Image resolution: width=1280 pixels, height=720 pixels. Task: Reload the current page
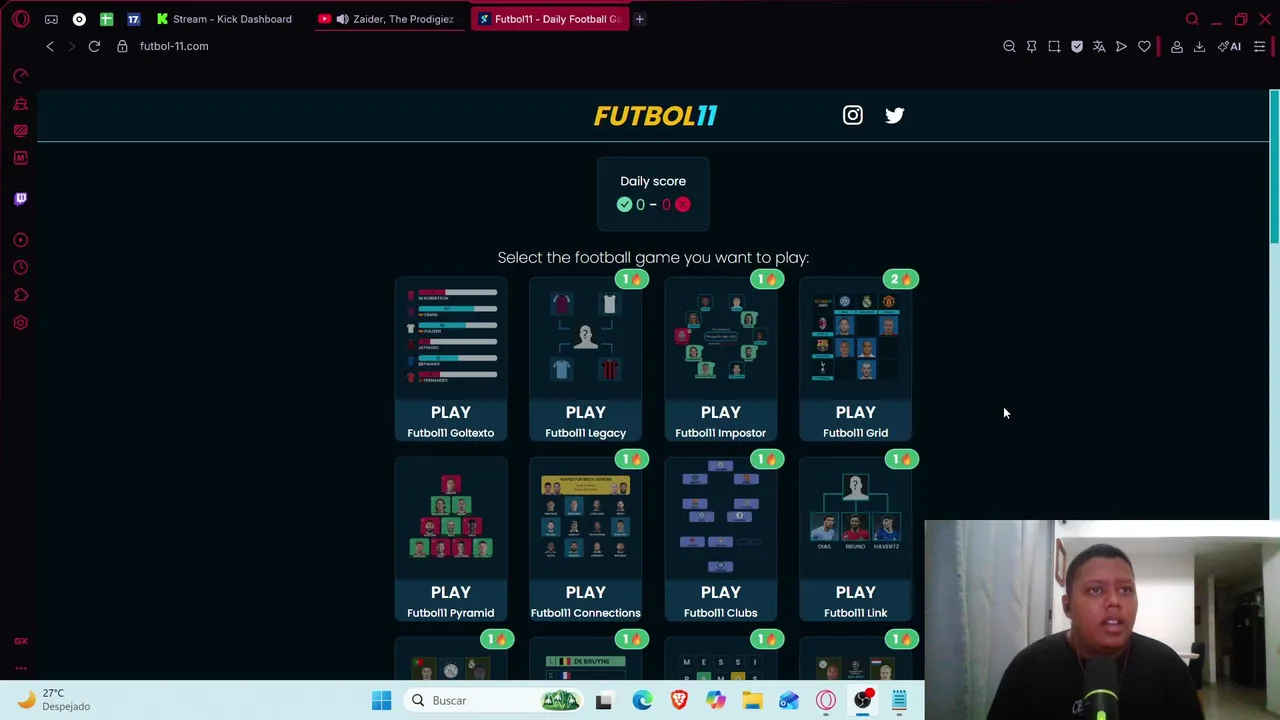[x=94, y=46]
